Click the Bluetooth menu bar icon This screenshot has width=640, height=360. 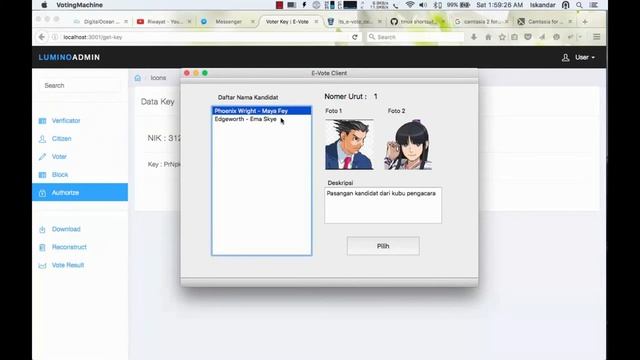click(437, 5)
